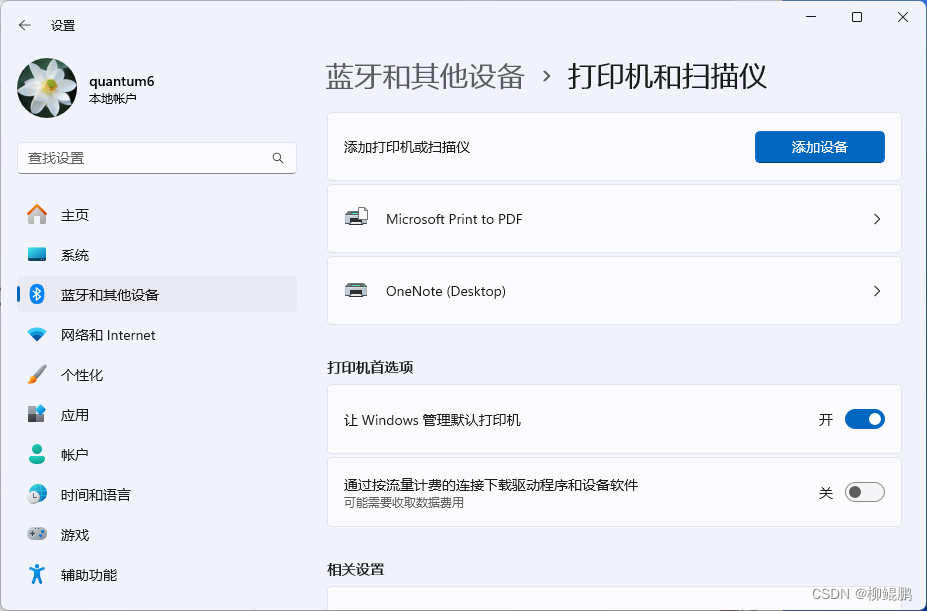This screenshot has height=611, width=927.
Task: Maximize the Settings window
Action: 857,17
